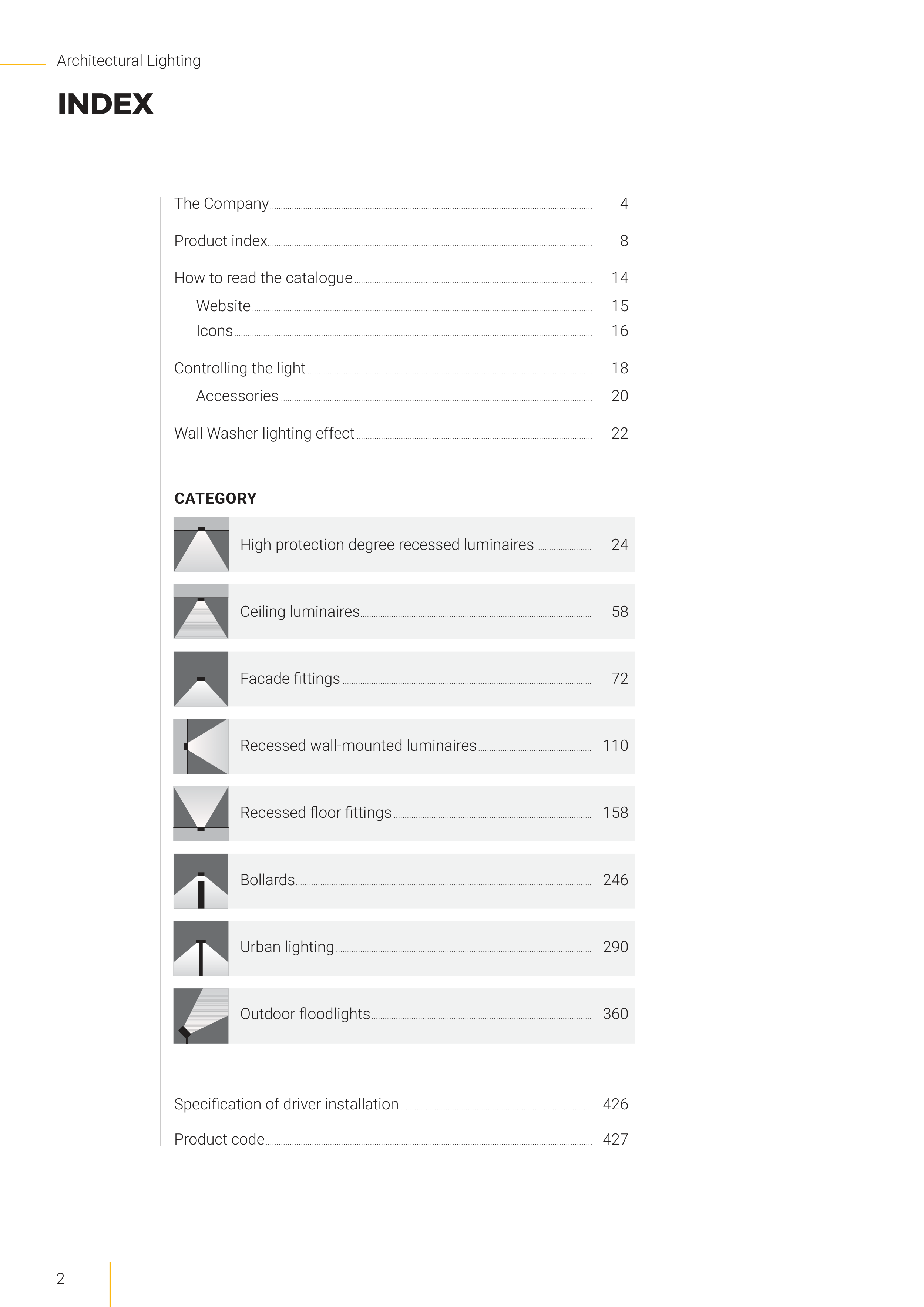Open the Product code entry
924x1307 pixels.
(x=219, y=1140)
